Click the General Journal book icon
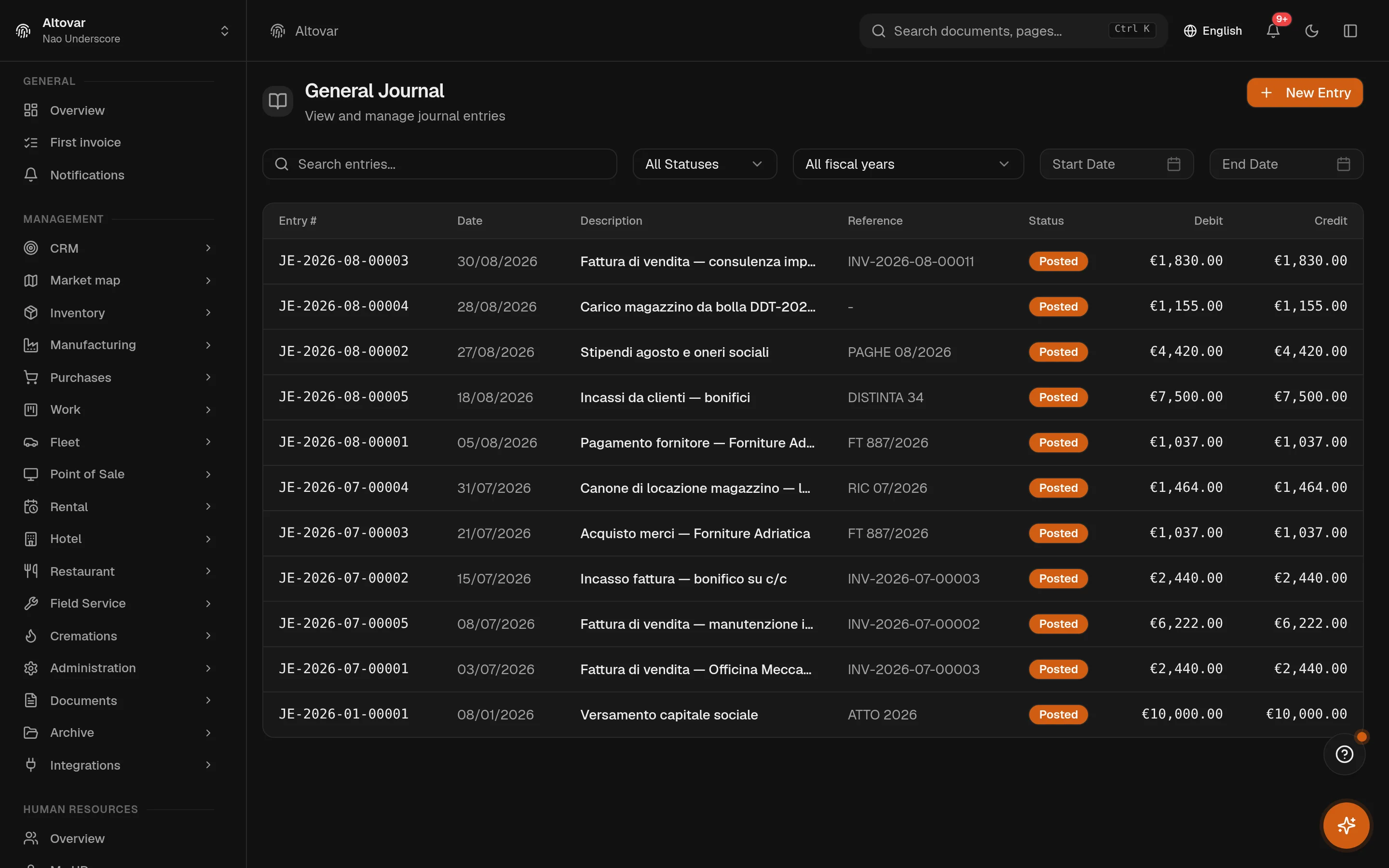1389x868 pixels. 278,101
